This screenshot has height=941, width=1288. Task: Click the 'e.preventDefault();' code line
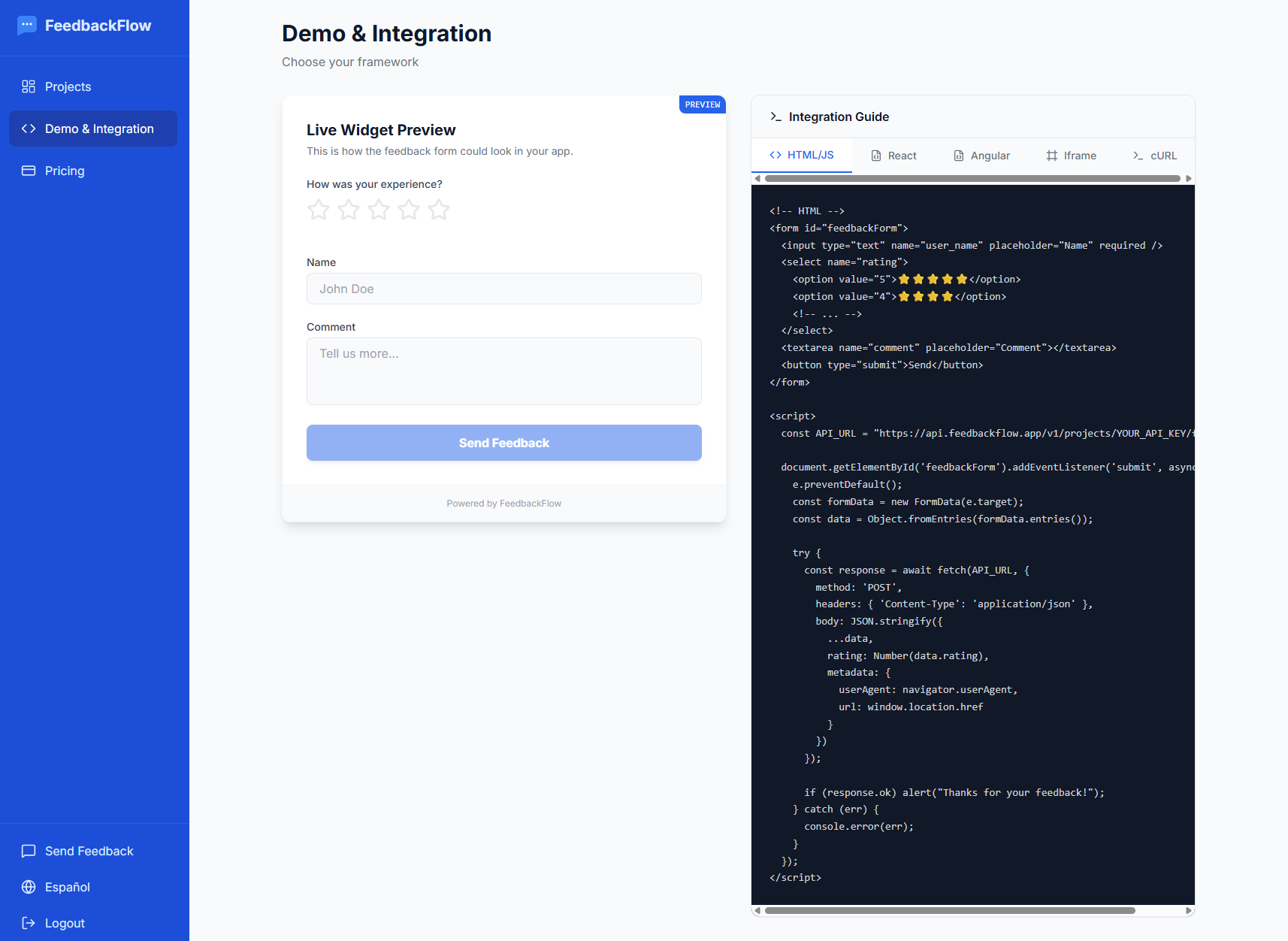[x=847, y=484]
